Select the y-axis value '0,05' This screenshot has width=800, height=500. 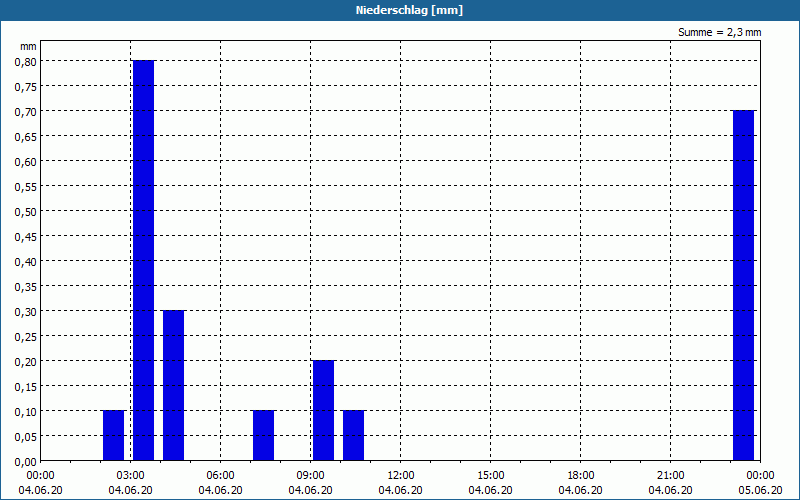pos(26,437)
